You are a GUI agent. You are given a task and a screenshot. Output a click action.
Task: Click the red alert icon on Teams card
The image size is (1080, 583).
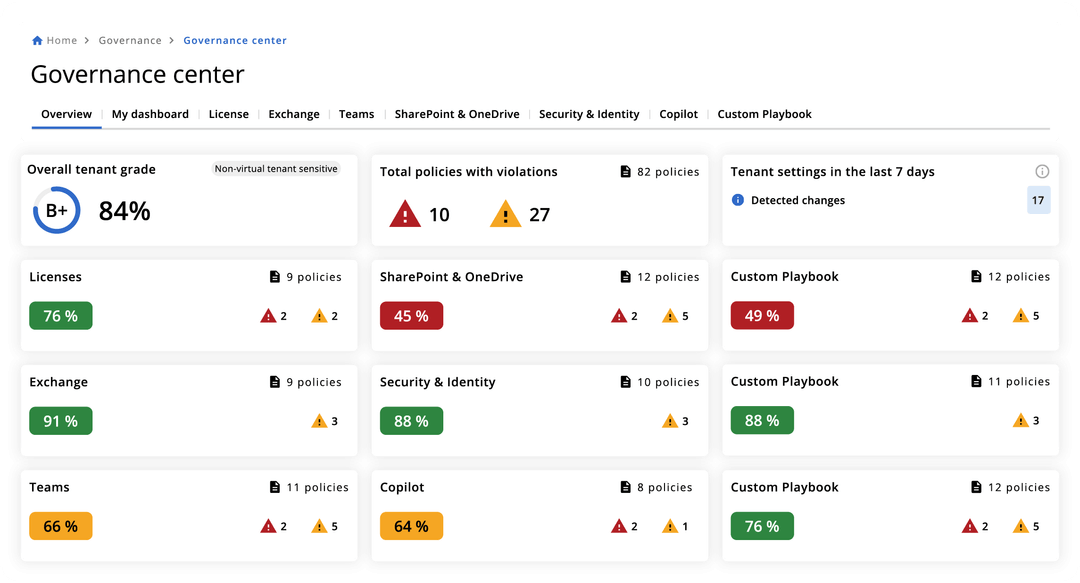[x=267, y=525]
